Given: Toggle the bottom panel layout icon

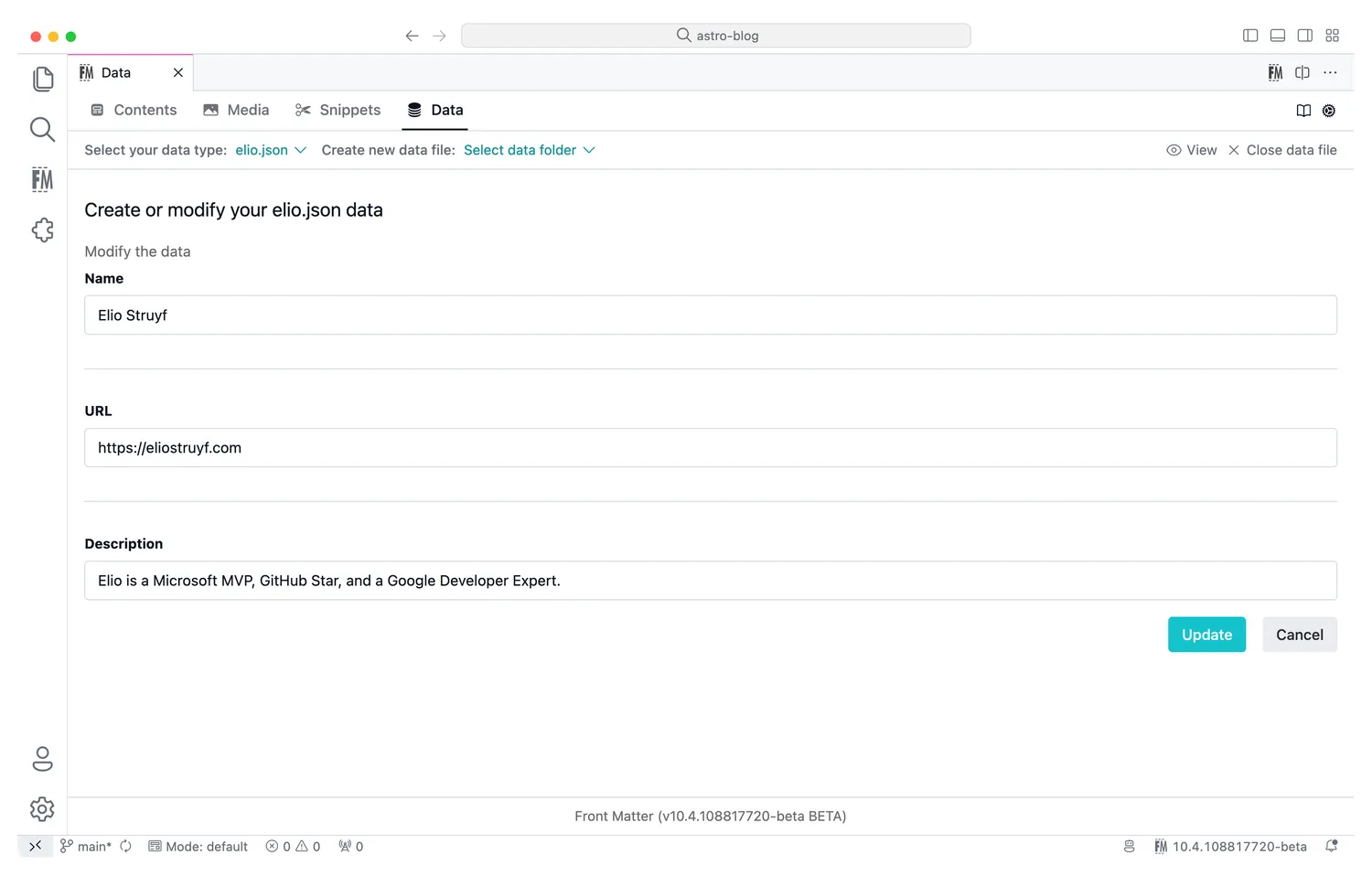Looking at the screenshot, I should [1278, 36].
